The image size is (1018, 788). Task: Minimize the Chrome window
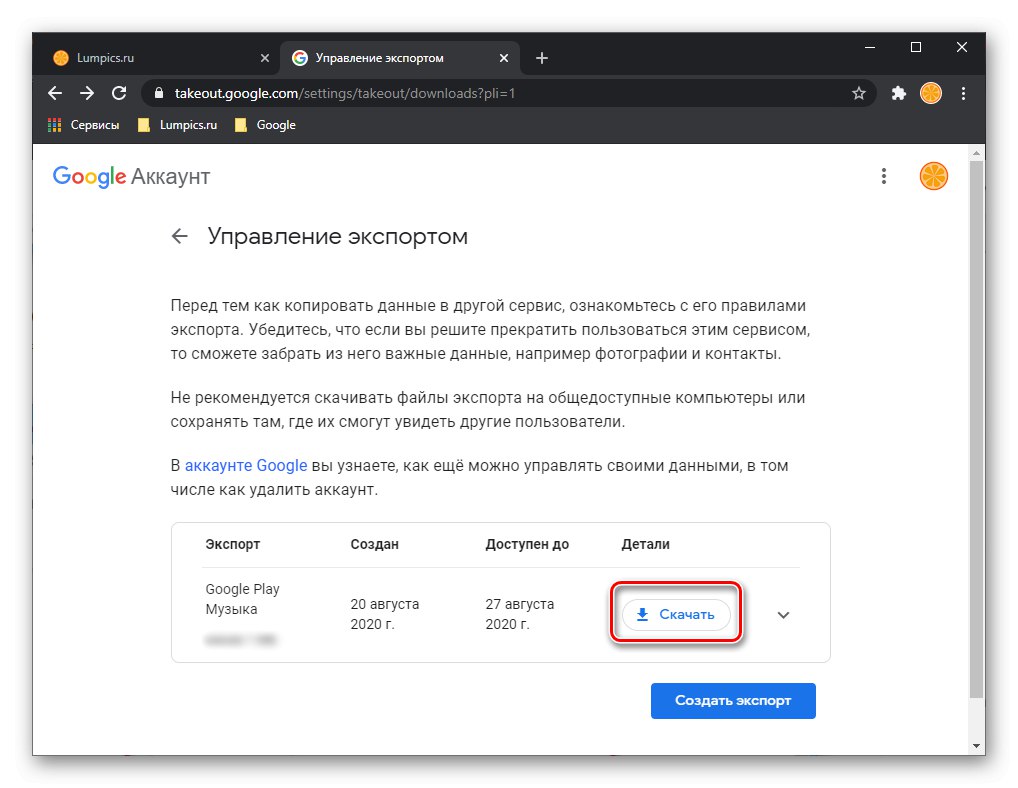870,47
